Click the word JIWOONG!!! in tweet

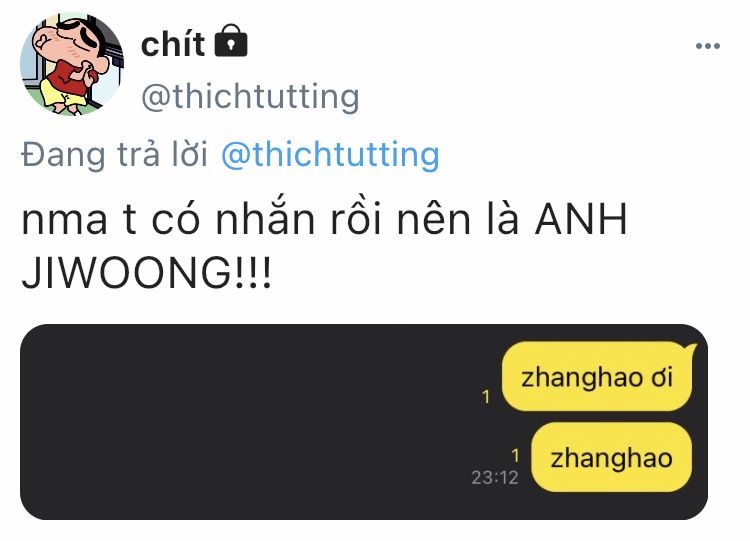(147, 273)
